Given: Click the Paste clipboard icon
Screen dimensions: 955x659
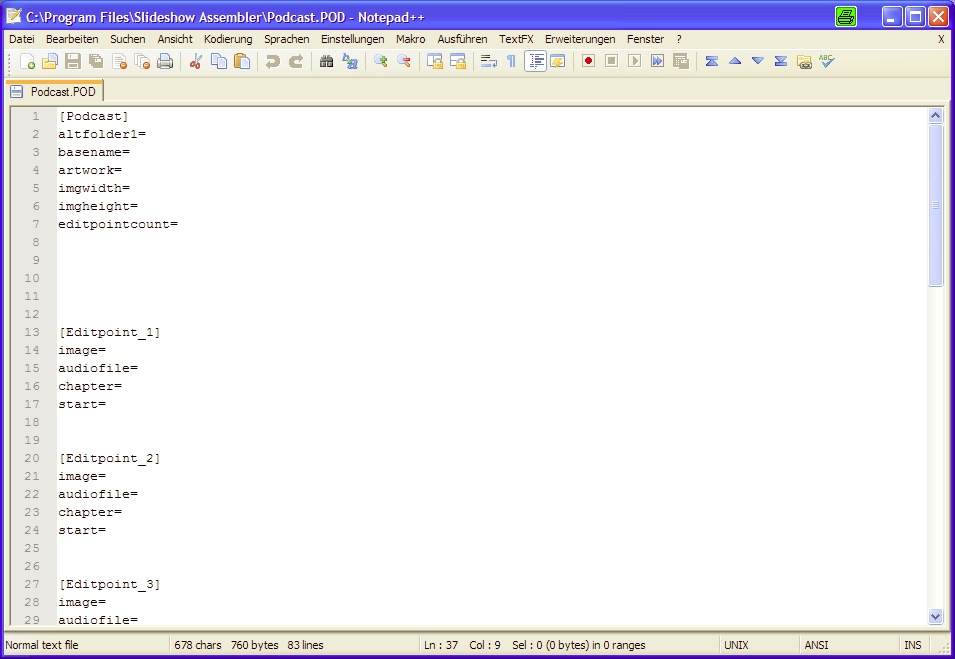Looking at the screenshot, I should pos(242,62).
